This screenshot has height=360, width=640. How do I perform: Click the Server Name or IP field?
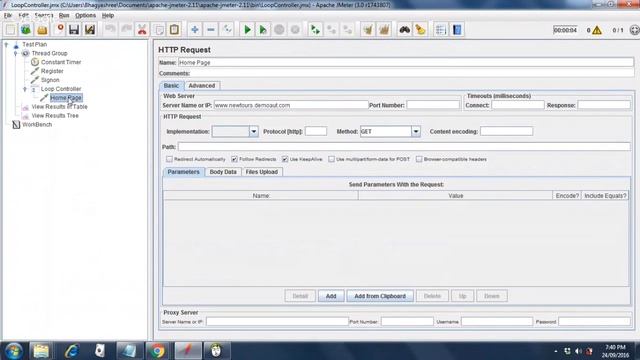click(x=291, y=105)
